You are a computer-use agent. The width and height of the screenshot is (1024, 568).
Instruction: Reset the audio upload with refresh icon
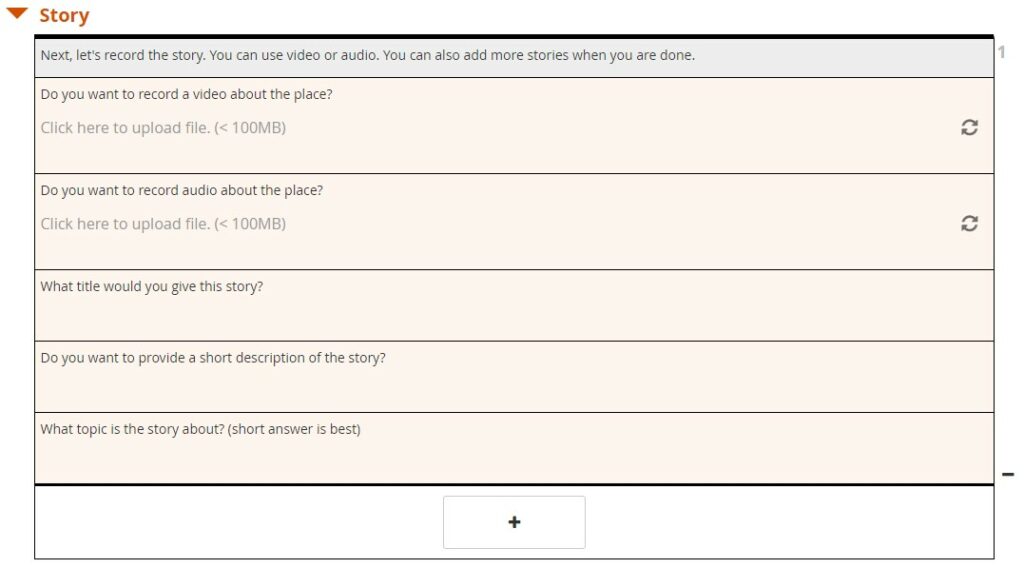coord(969,223)
